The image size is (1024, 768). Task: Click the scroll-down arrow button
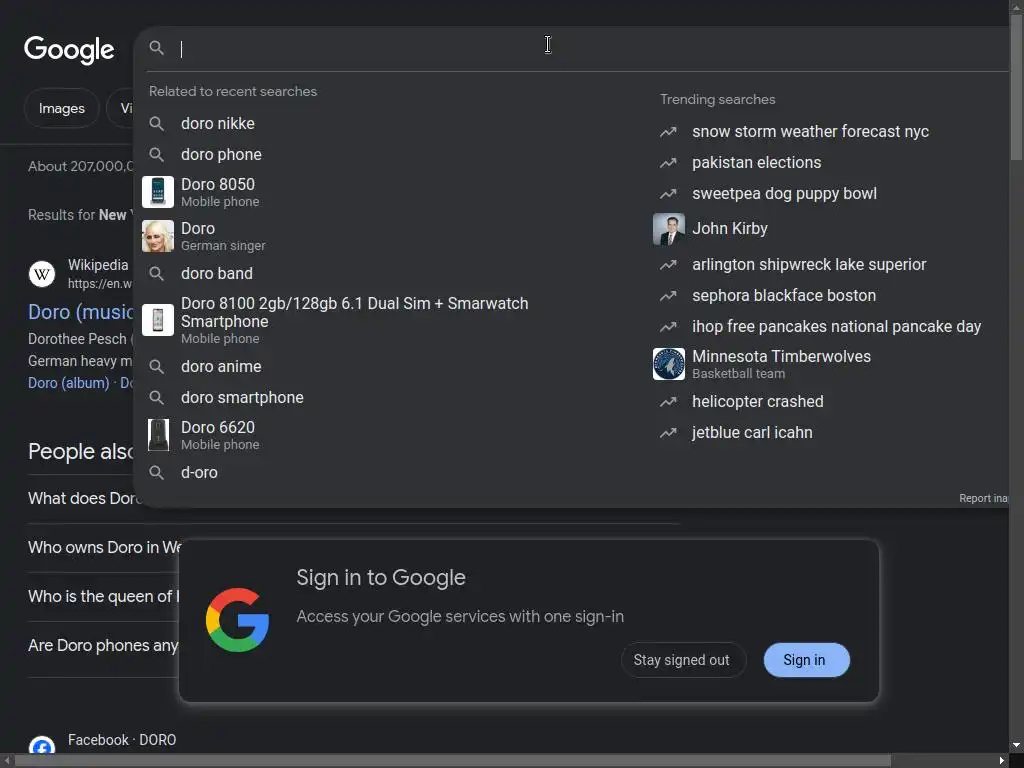1016,745
